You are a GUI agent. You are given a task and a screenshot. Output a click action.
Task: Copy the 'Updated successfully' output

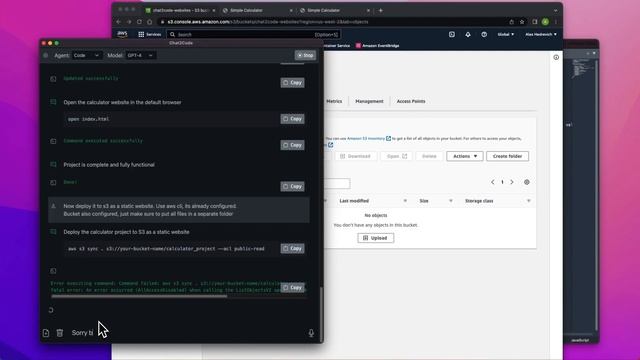click(x=292, y=83)
